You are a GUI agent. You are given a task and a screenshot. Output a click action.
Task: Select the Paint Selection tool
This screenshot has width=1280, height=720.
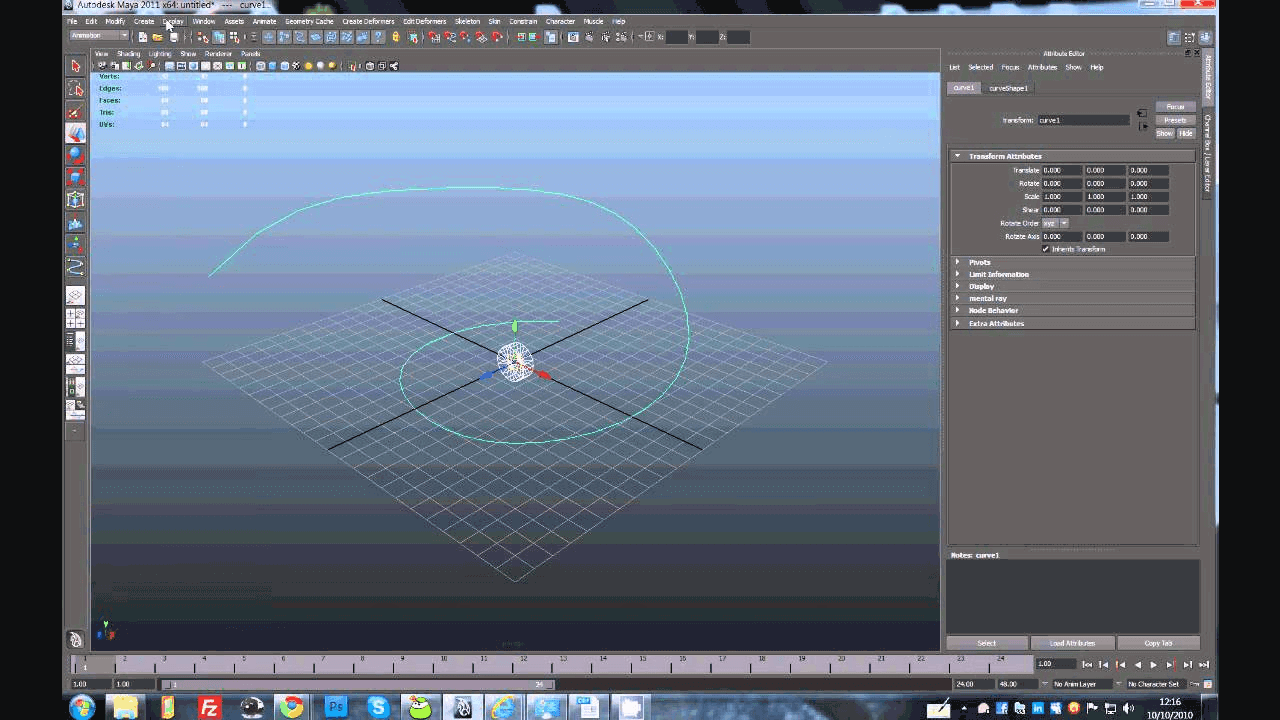75,112
